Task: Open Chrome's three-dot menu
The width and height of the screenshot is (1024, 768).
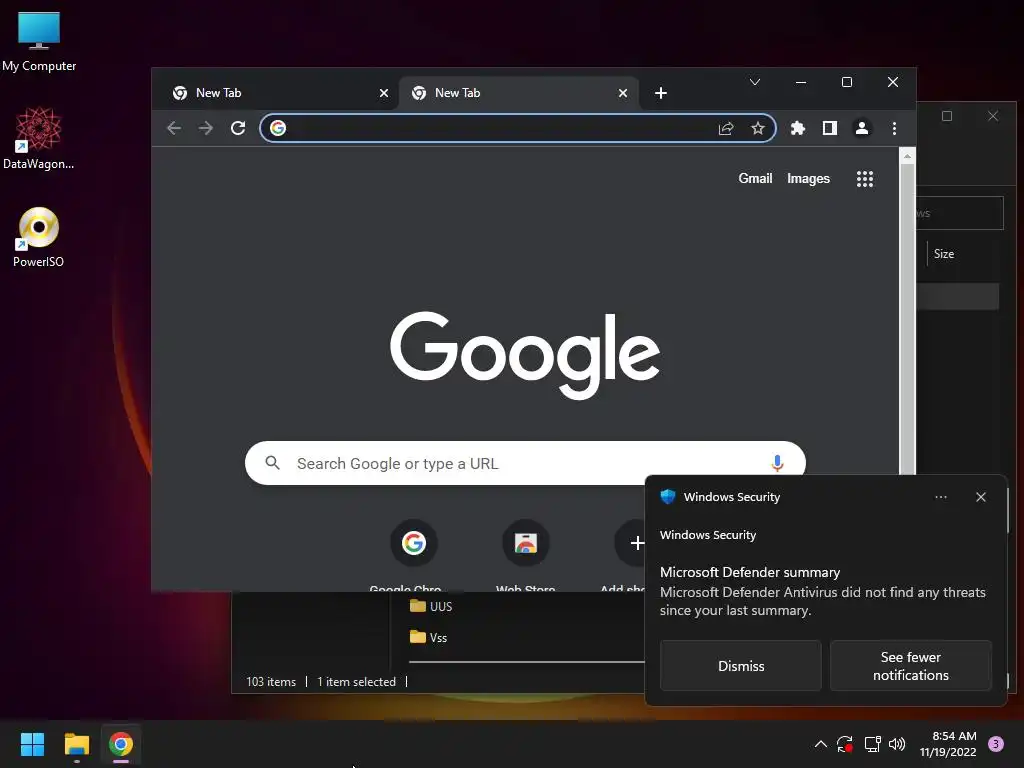Action: 894,128
